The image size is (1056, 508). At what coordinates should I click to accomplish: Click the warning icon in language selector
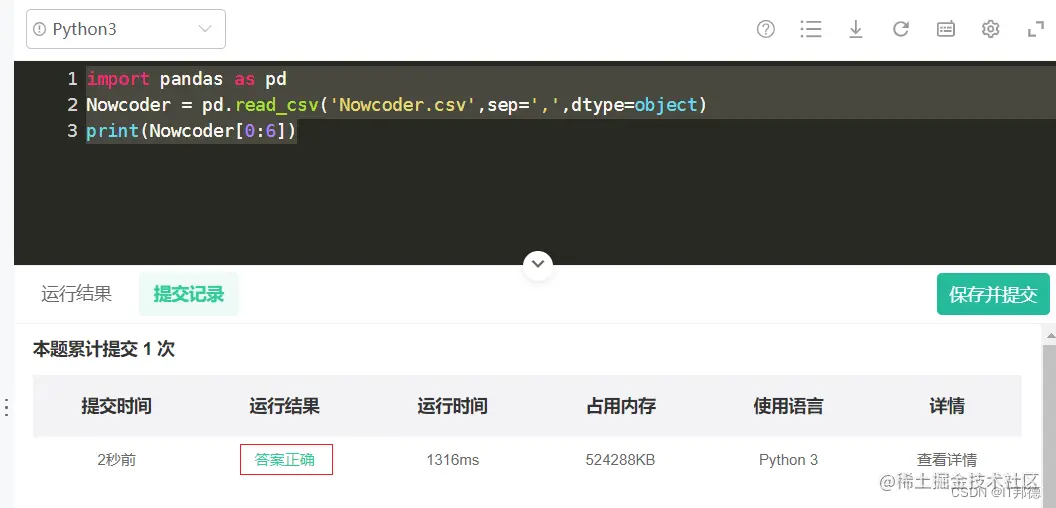[x=39, y=29]
